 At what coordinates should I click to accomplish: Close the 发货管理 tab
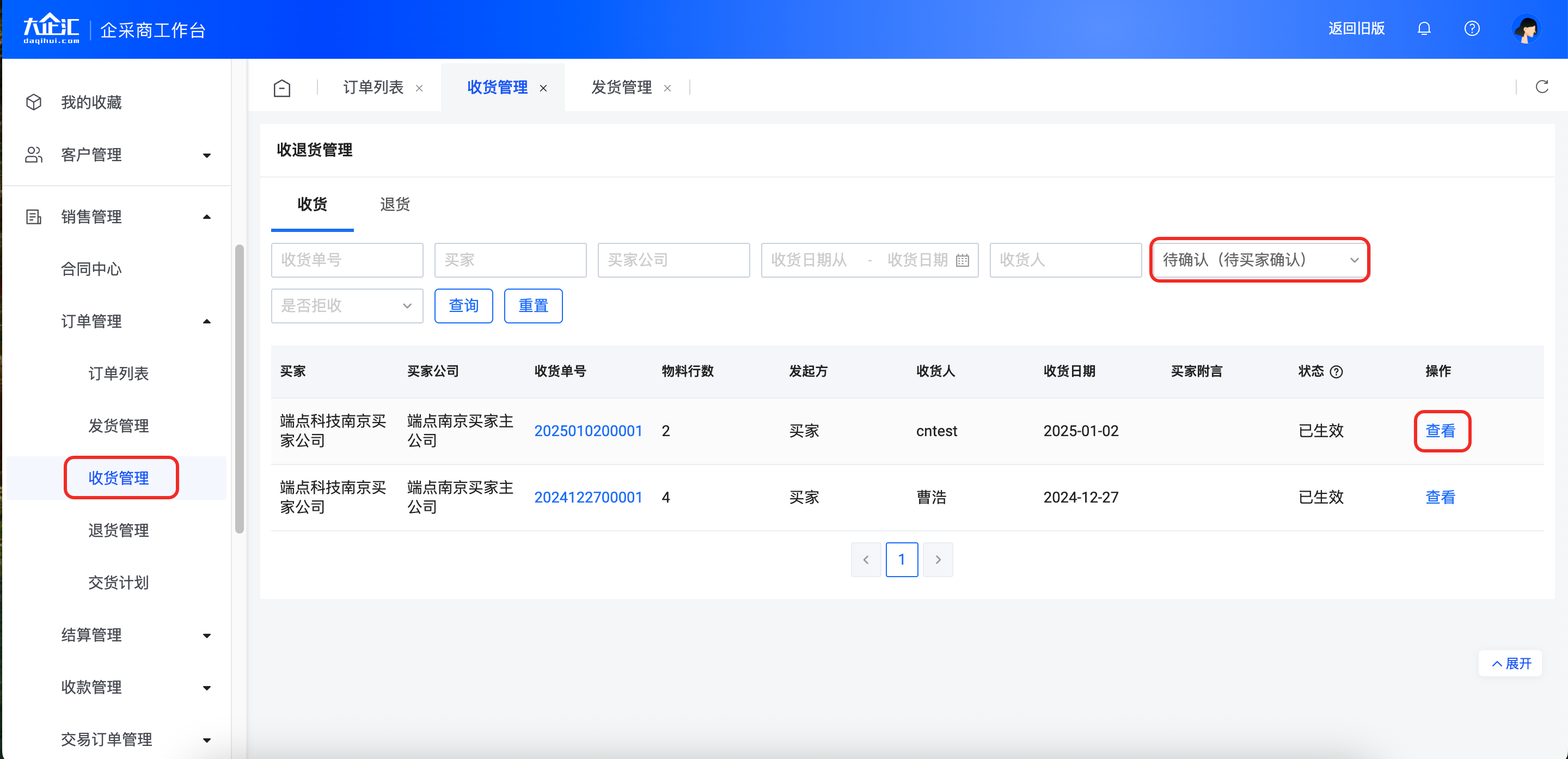click(x=667, y=88)
